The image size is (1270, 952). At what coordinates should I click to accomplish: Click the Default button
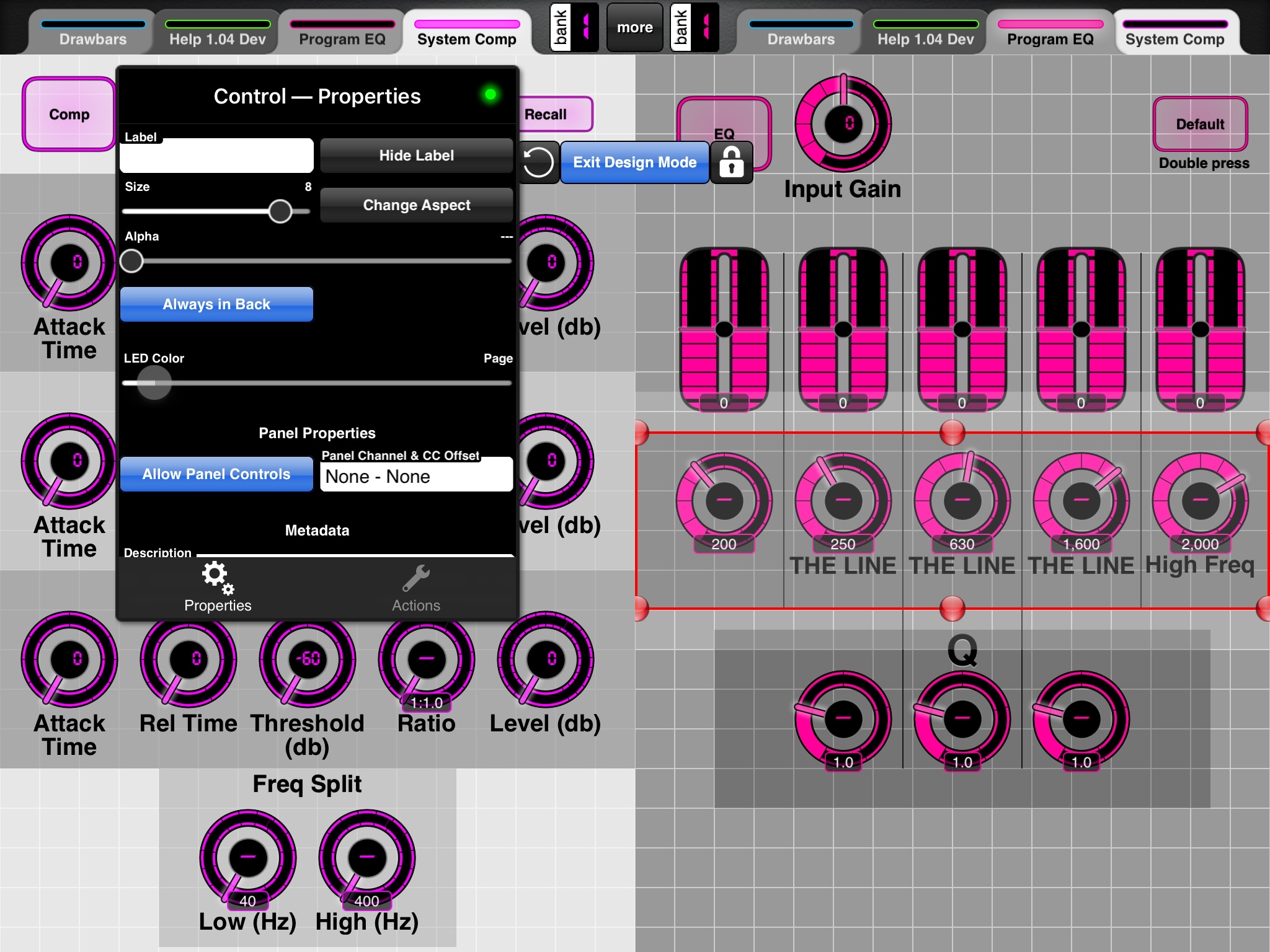click(x=1200, y=124)
